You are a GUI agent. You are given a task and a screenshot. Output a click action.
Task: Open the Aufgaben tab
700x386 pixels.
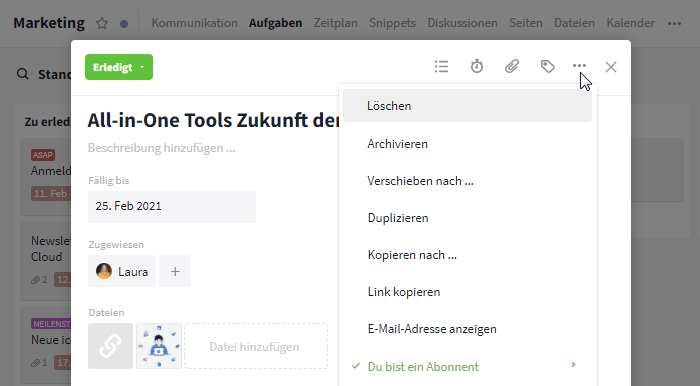[x=275, y=23]
